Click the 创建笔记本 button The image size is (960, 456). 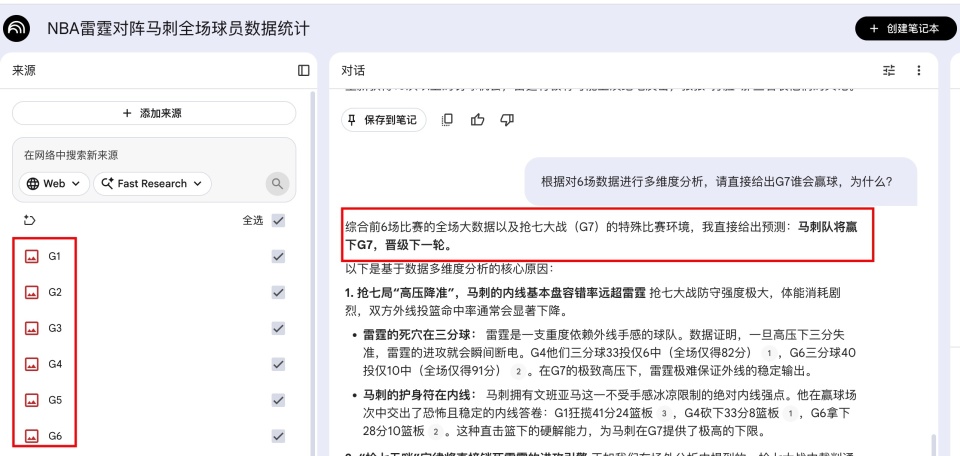coord(905,29)
